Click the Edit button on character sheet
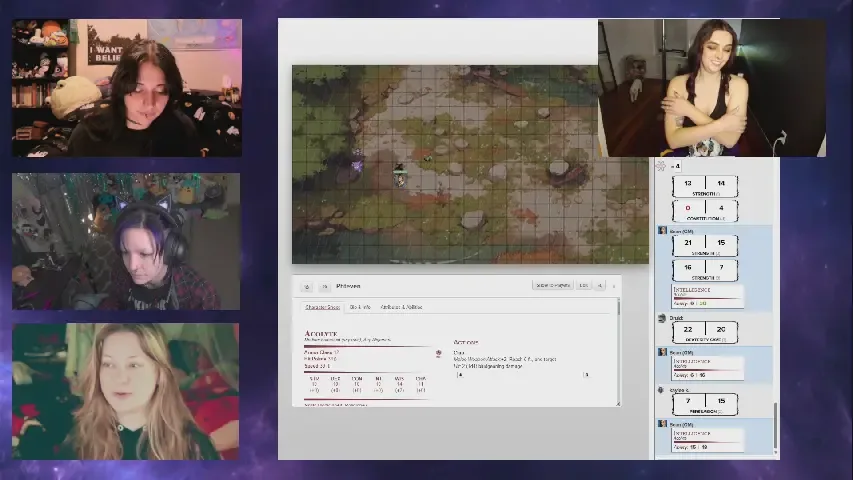The height and width of the screenshot is (480, 853). pyautogui.click(x=584, y=286)
